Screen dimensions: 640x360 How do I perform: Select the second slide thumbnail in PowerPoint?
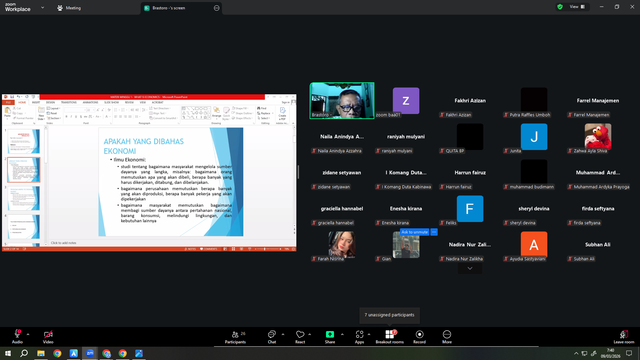[24, 170]
